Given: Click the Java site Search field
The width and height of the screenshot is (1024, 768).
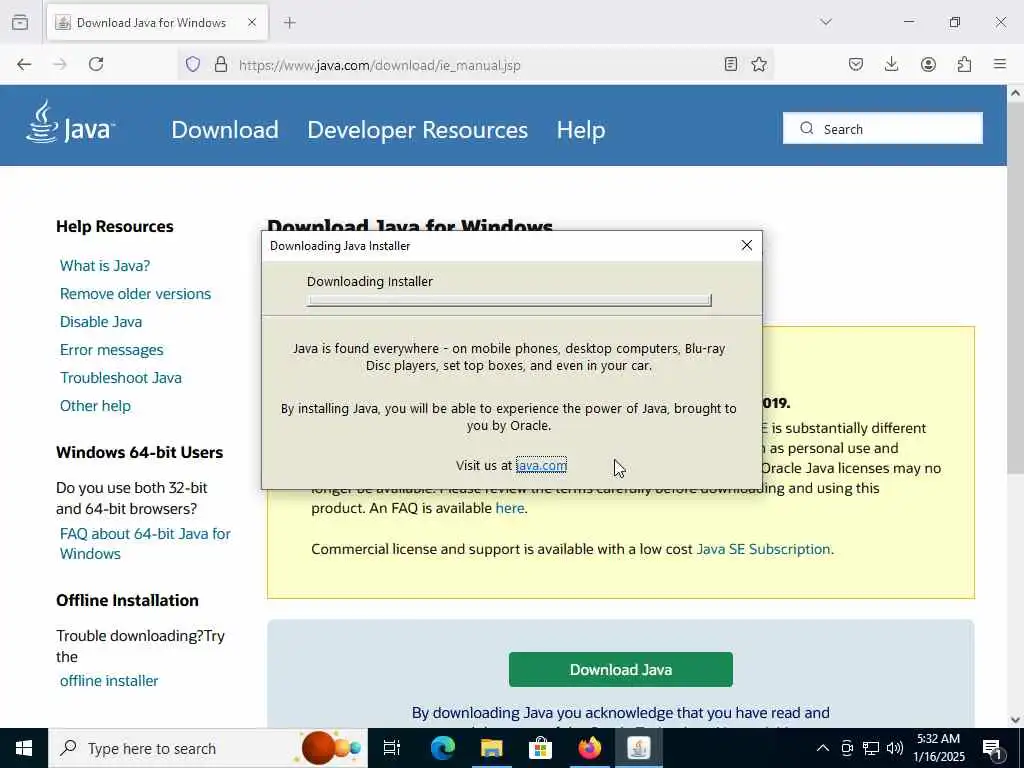Looking at the screenshot, I should point(882,129).
